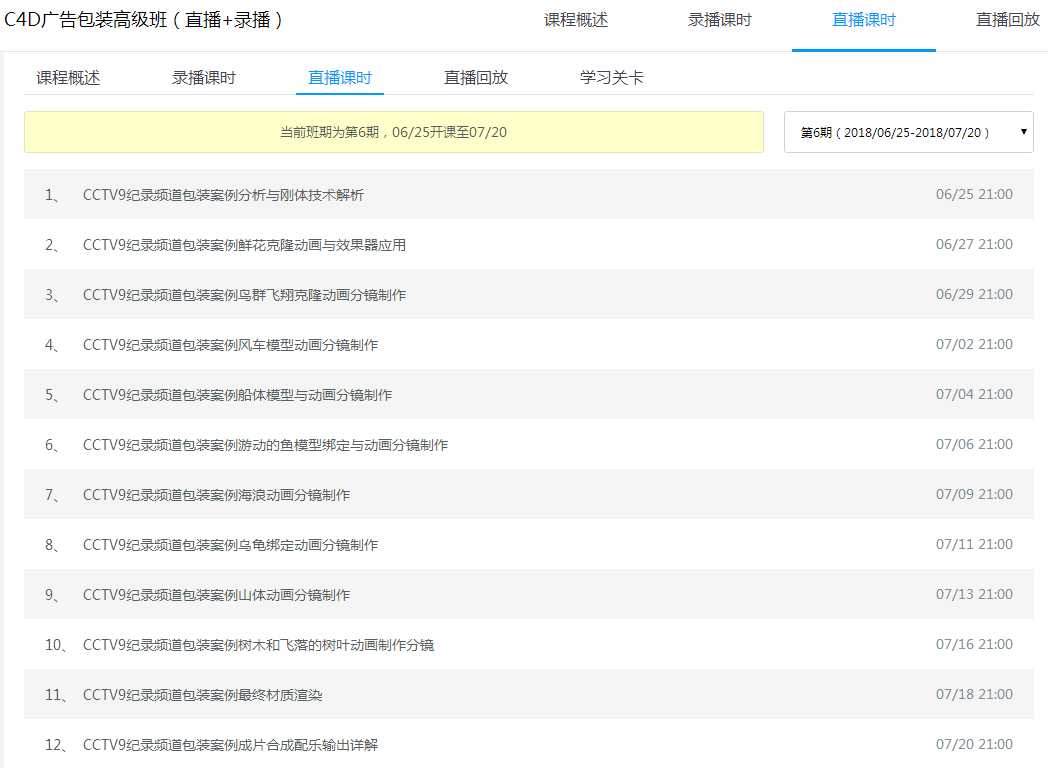Viewport: 1048px width, 768px height.
Task: Go to the 学习关卡 sub-tab
Action: tap(611, 77)
